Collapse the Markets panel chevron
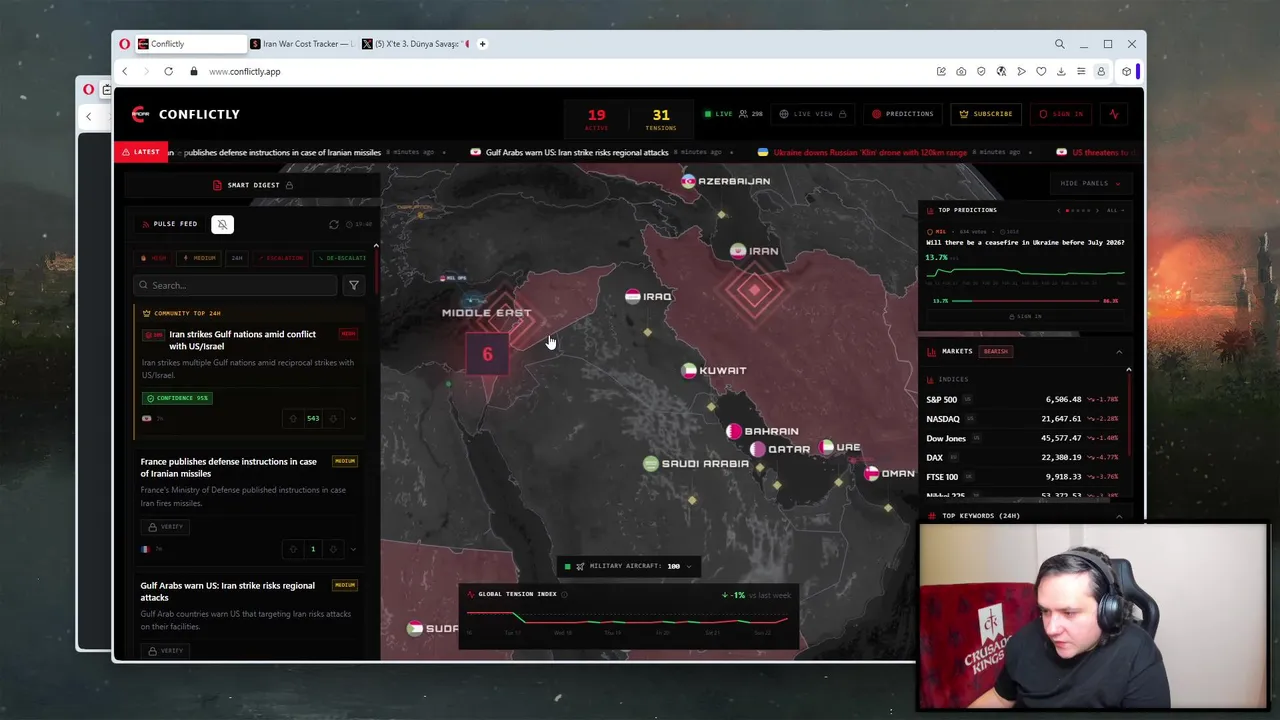1280x720 pixels. tap(1119, 352)
